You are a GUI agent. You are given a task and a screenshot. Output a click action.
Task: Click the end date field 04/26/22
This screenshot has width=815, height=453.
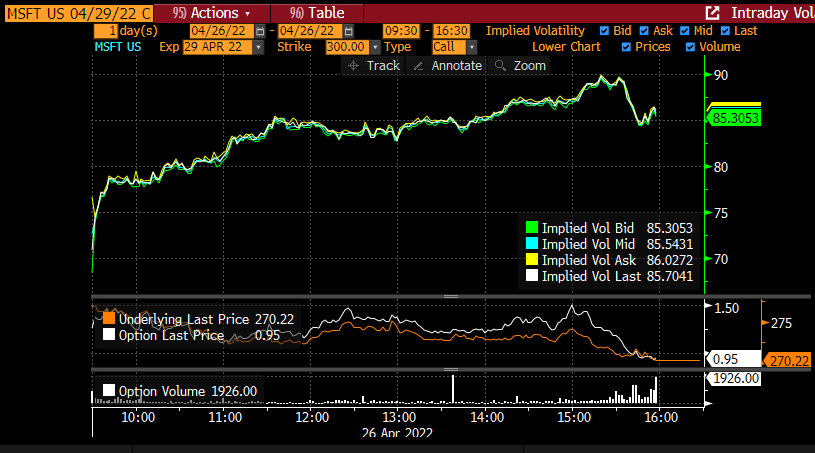click(x=310, y=31)
